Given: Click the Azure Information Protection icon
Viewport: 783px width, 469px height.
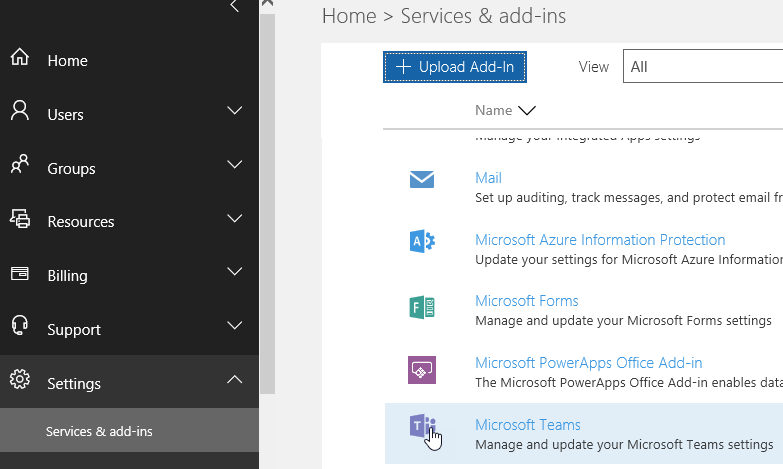Looking at the screenshot, I should 422,242.
